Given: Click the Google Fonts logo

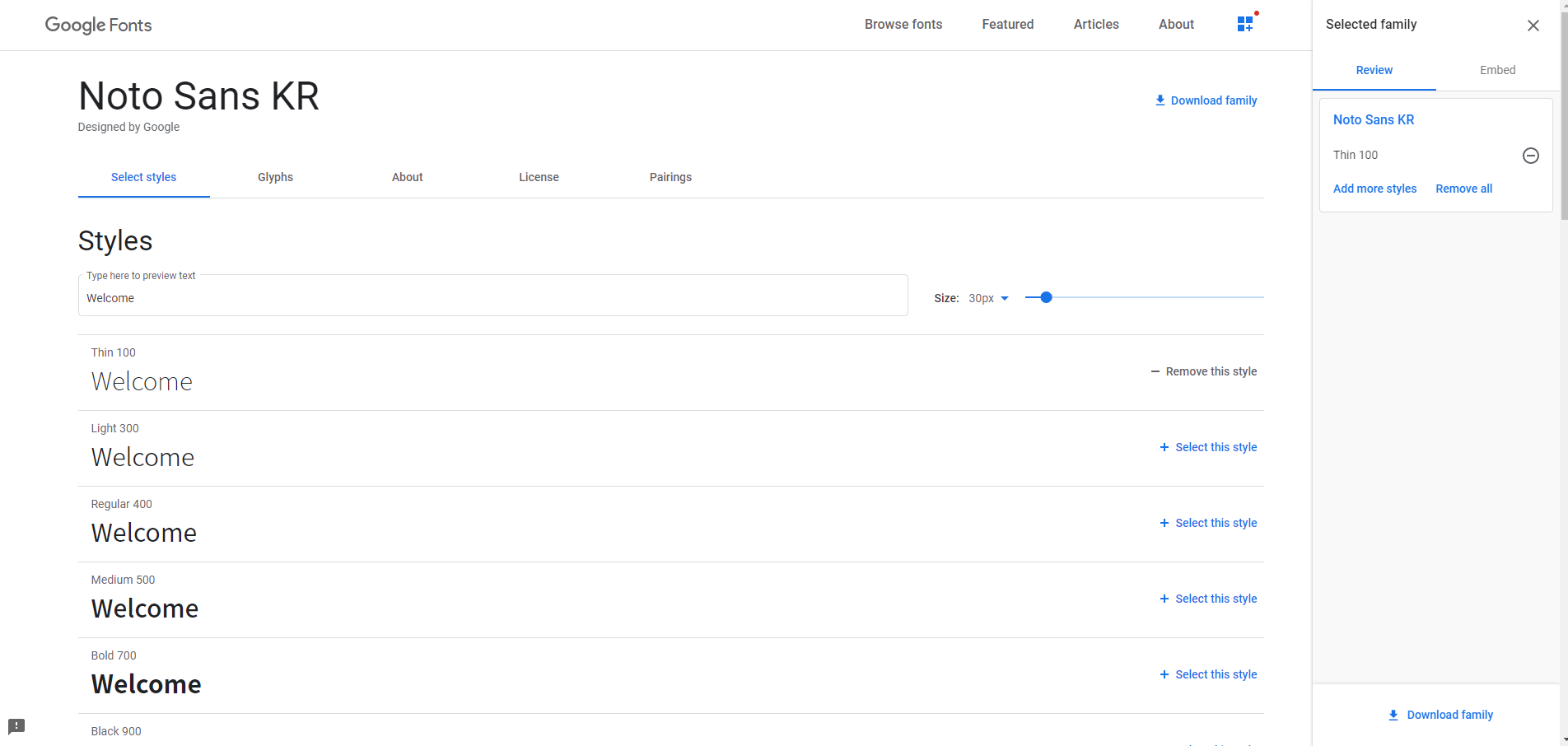Looking at the screenshot, I should [x=98, y=25].
